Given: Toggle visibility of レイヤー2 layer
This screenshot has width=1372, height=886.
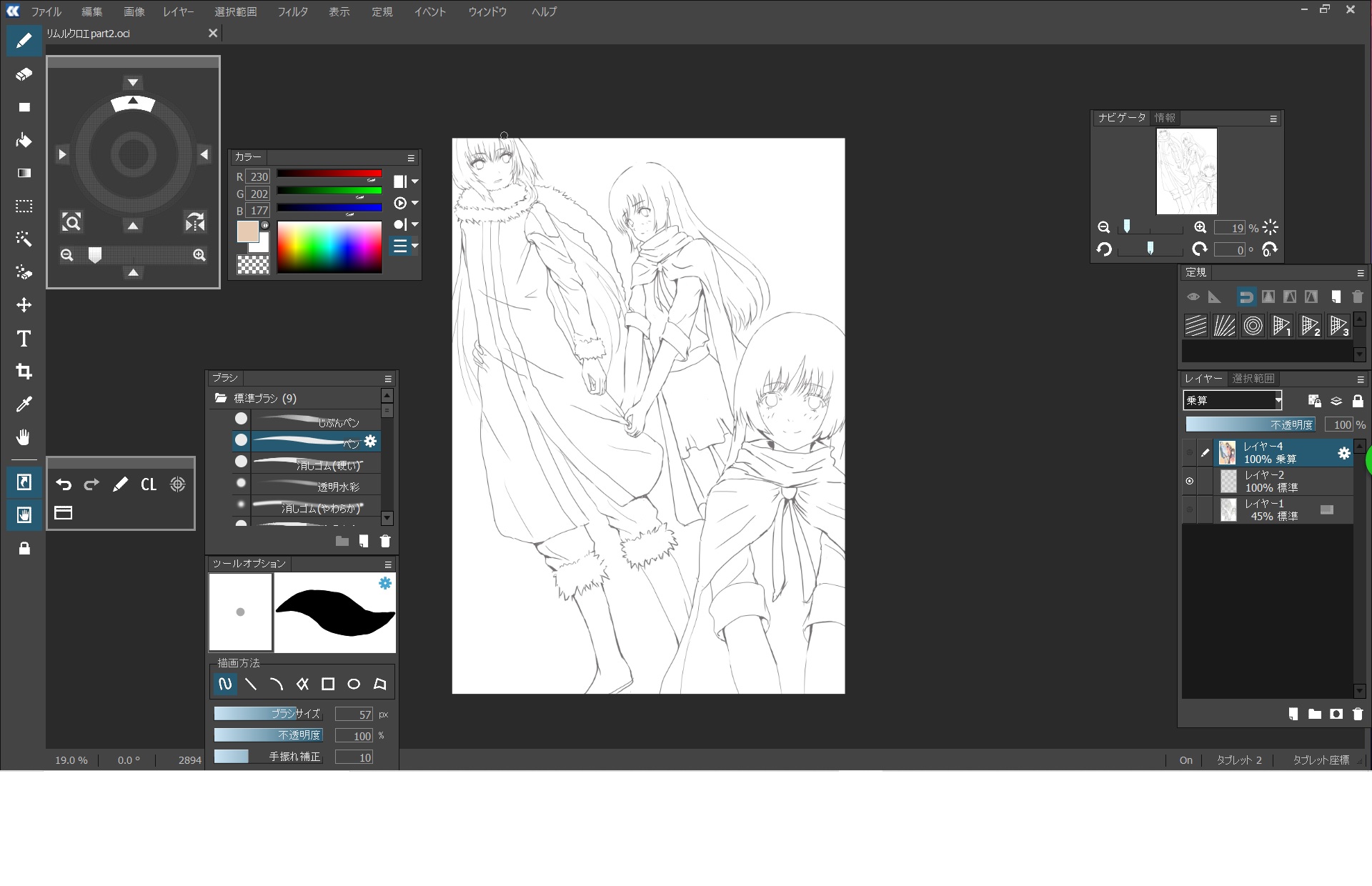Looking at the screenshot, I should point(1189,482).
